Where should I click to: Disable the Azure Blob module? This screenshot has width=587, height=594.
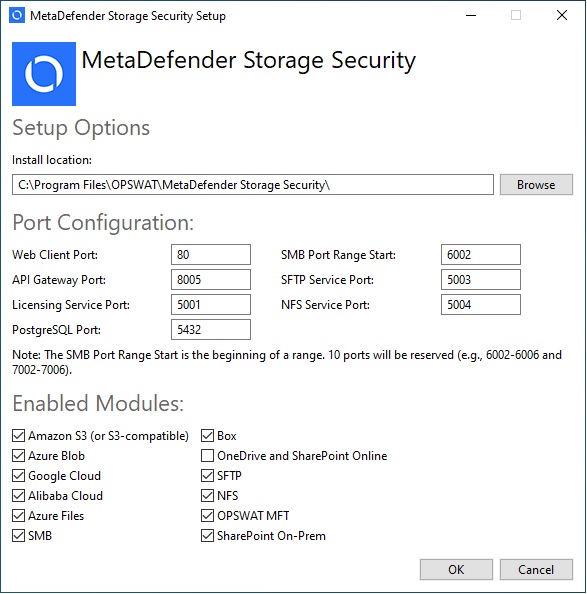tap(19, 456)
